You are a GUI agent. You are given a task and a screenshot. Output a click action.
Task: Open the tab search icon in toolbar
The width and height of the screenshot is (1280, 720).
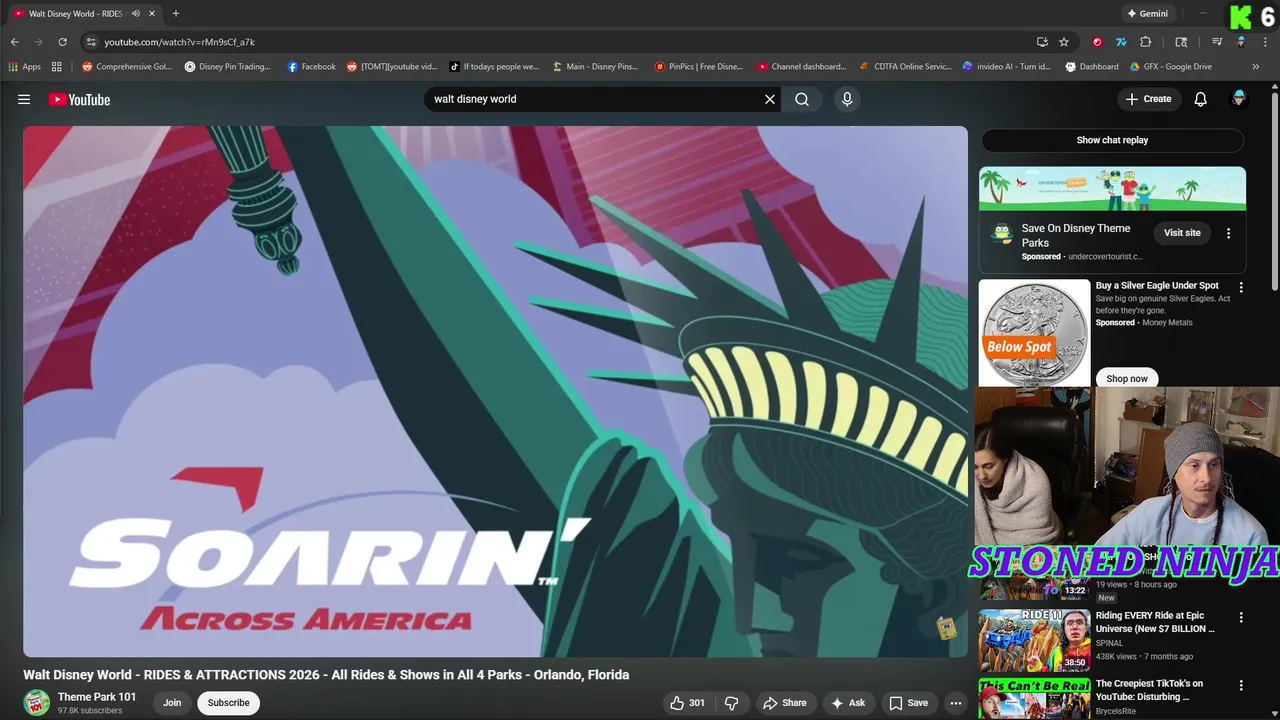pos(1181,42)
